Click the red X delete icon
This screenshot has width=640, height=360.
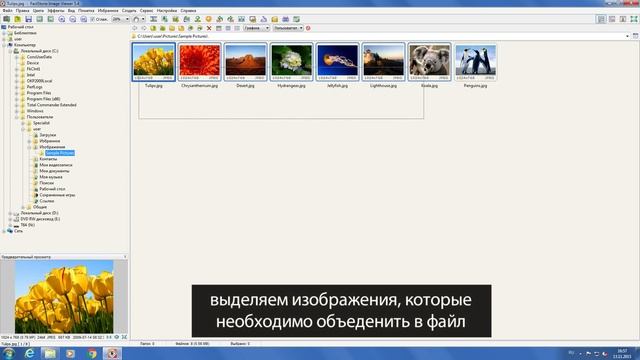pos(209,28)
